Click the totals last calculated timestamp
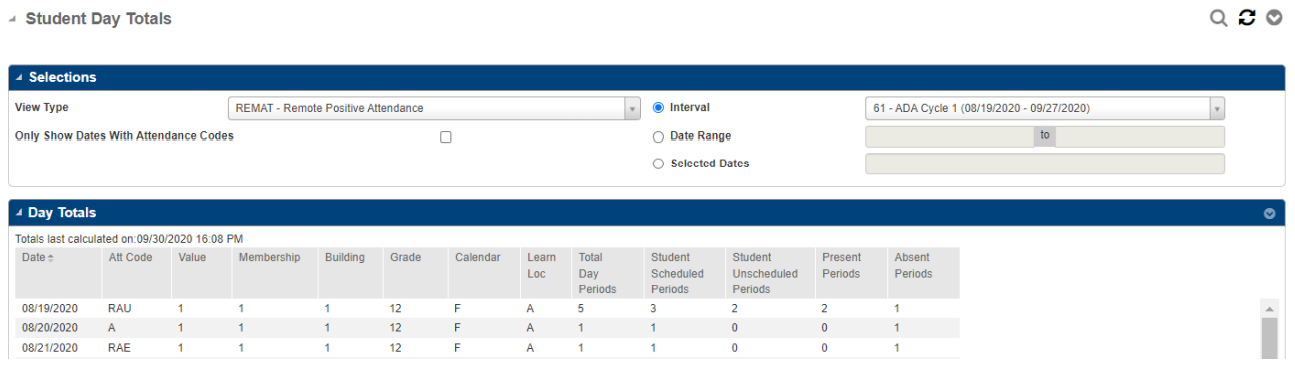Screen dimensions: 1295x370 click(x=130, y=239)
